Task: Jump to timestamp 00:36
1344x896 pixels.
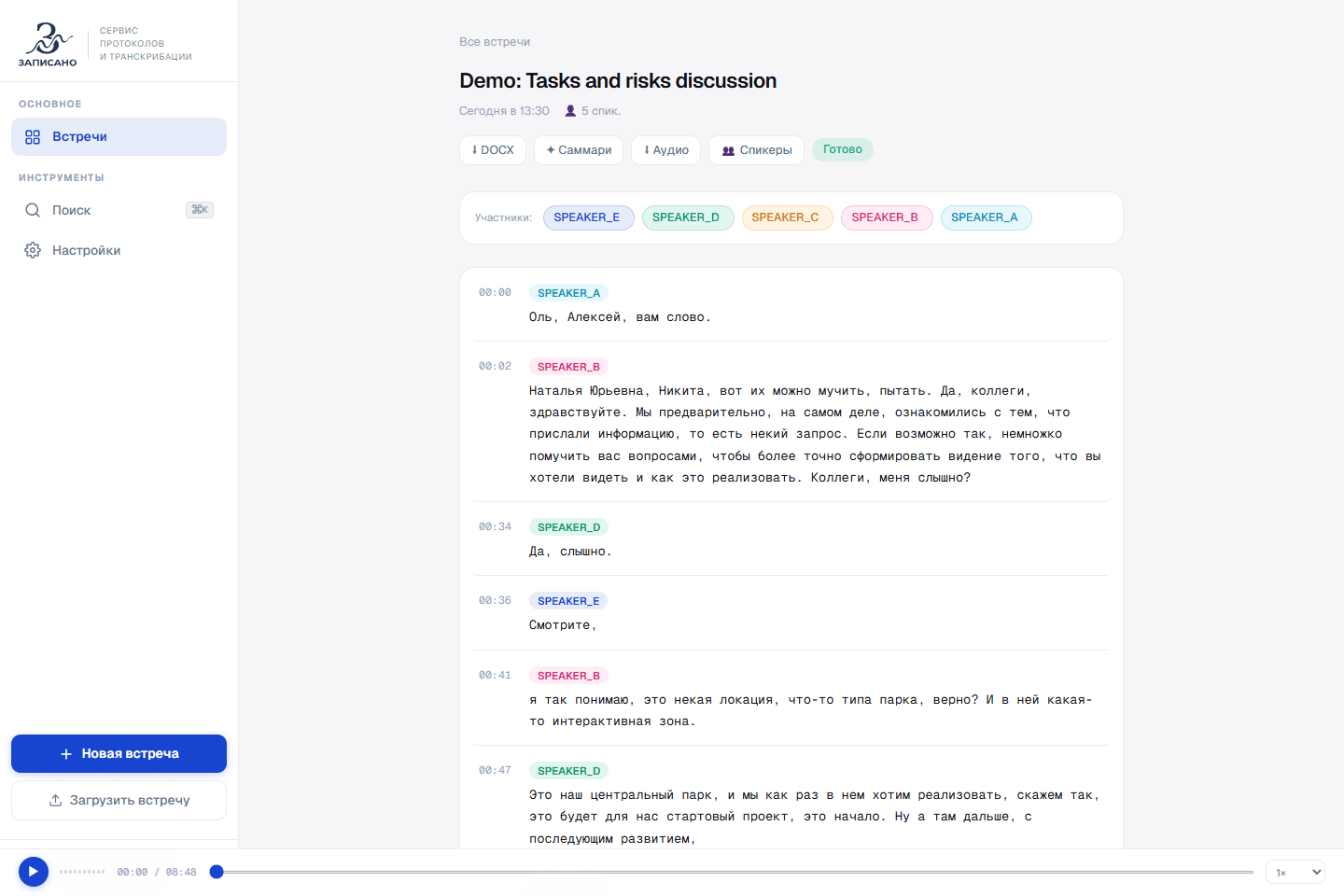Action: [x=495, y=600]
